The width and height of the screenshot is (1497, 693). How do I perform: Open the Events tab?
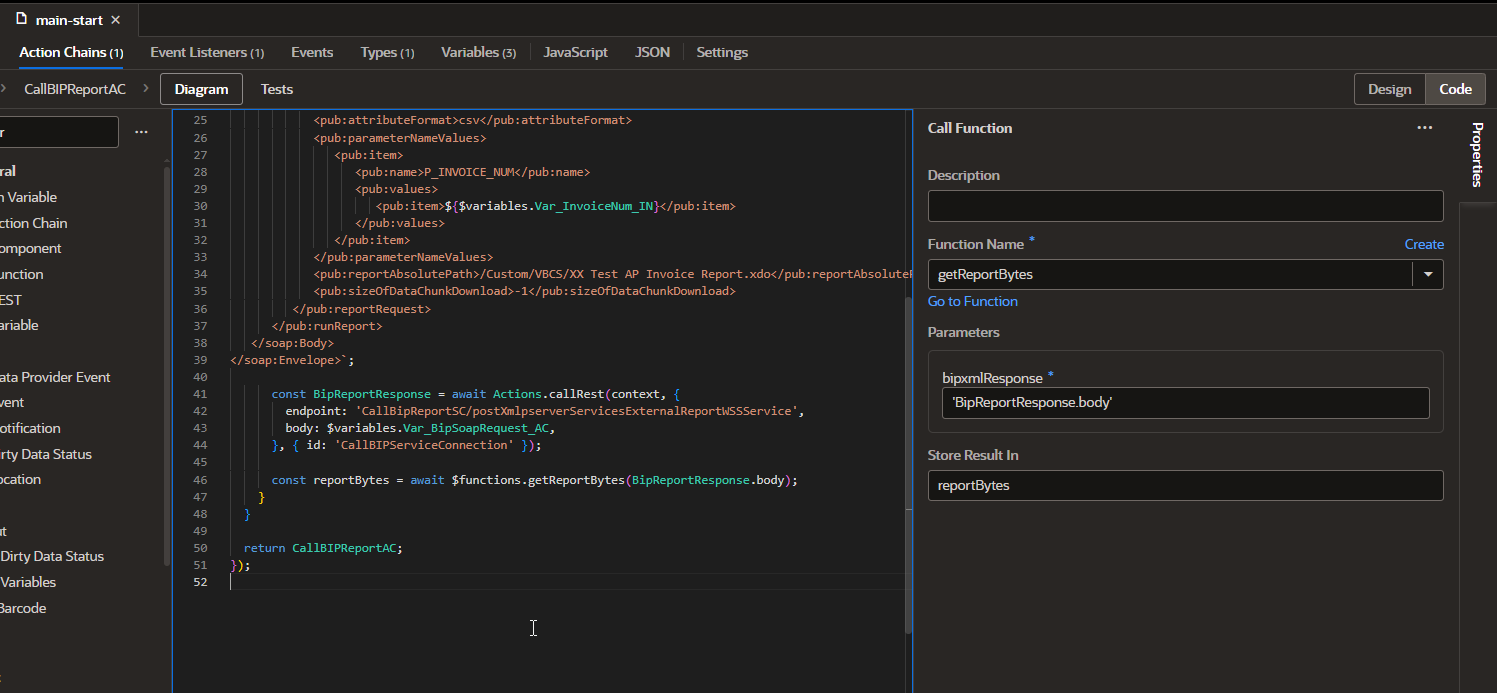(312, 52)
